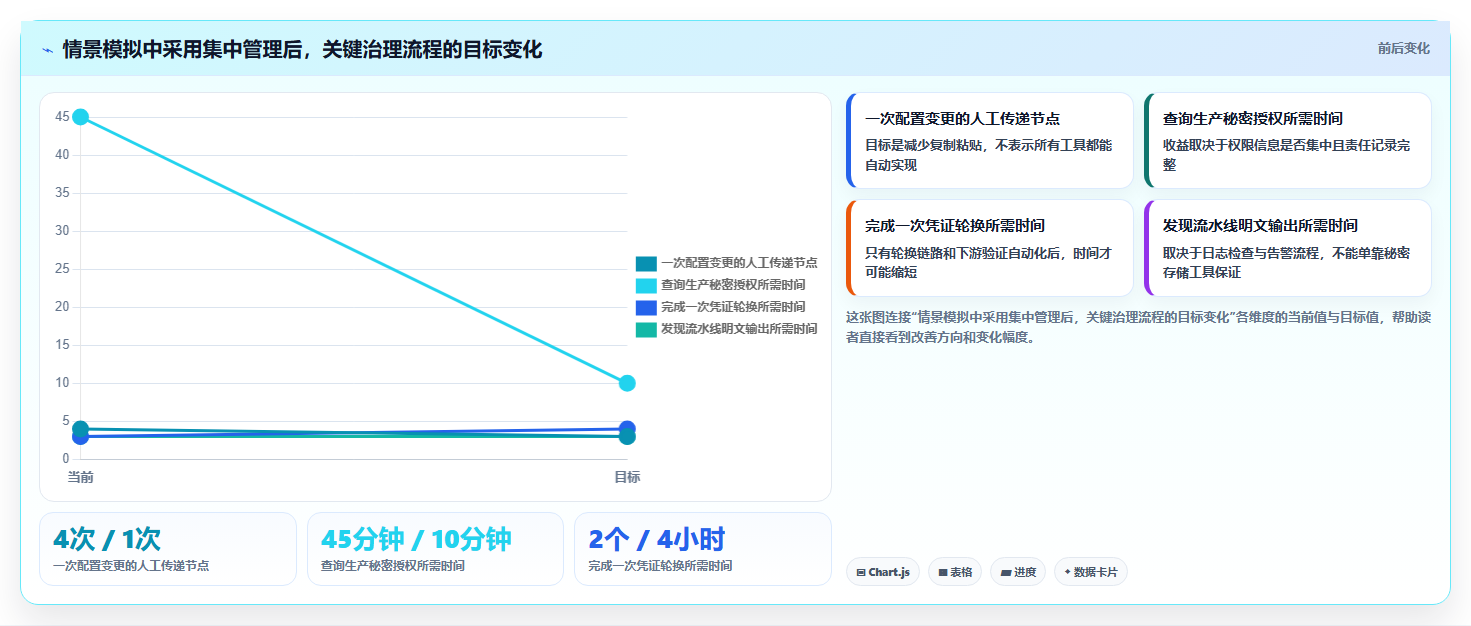Click the 2个 / 4小时 stat value
The image size is (1471, 626).
click(x=656, y=539)
